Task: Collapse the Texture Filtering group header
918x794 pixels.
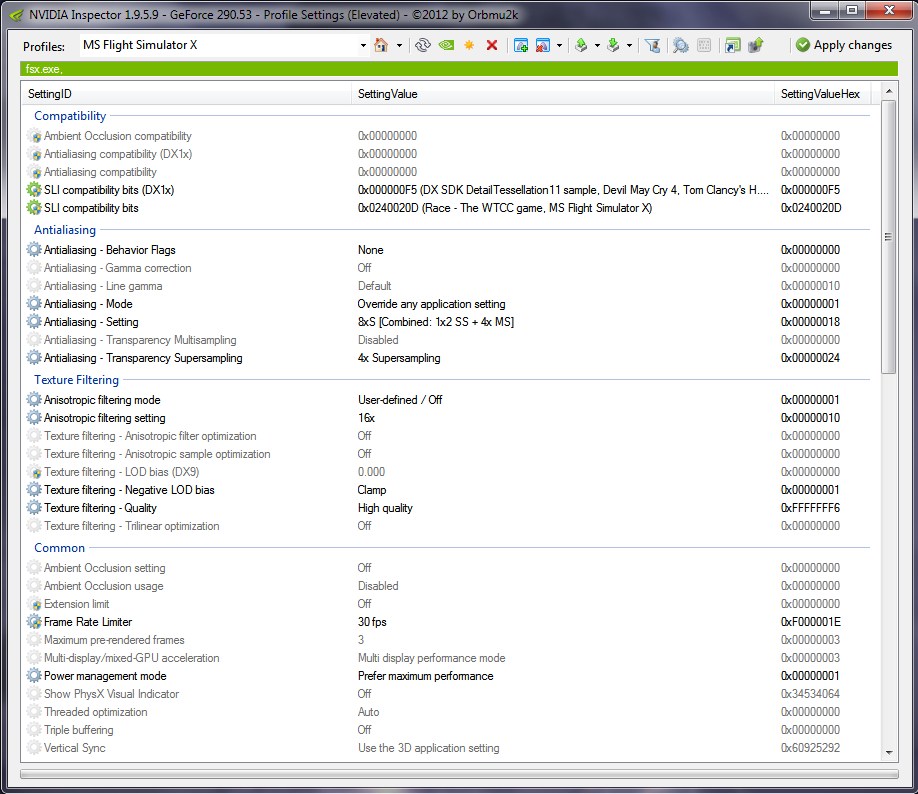Action: (x=76, y=379)
